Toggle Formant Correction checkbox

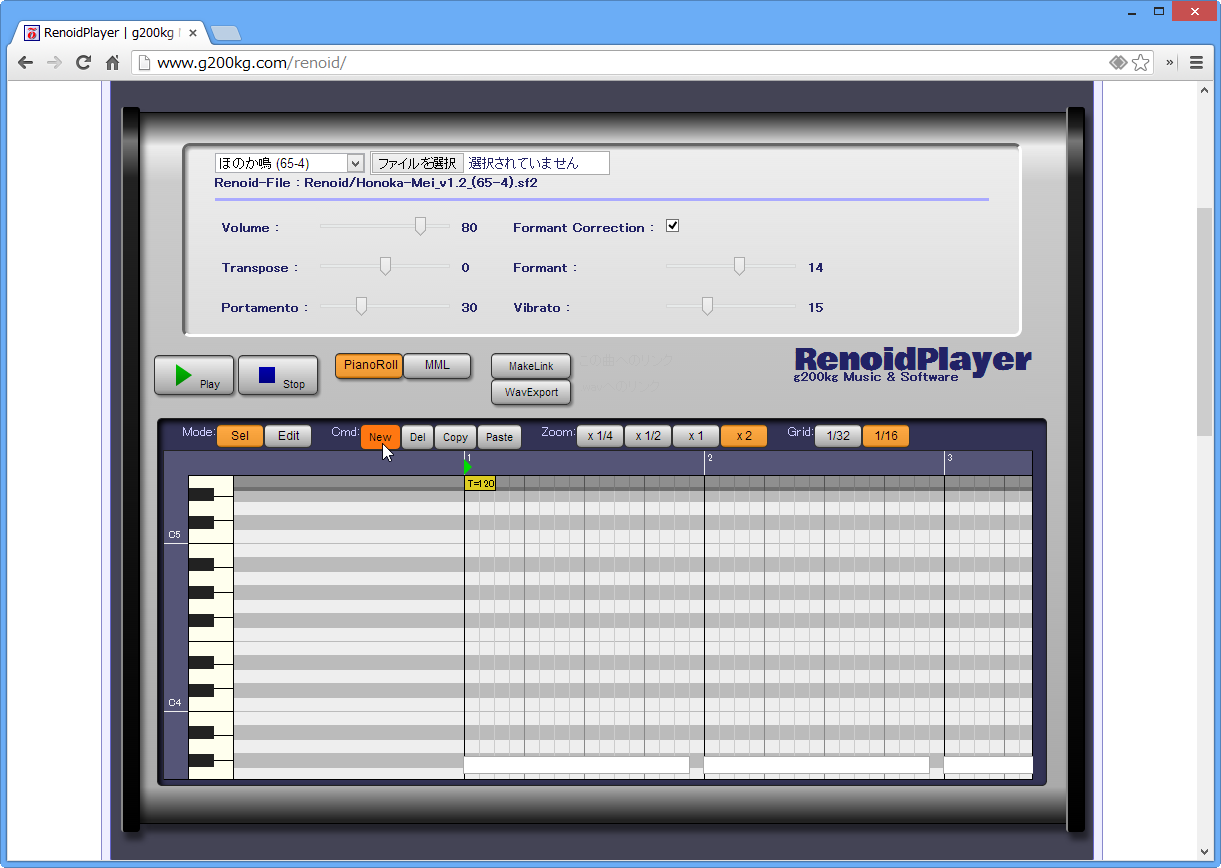[672, 226]
